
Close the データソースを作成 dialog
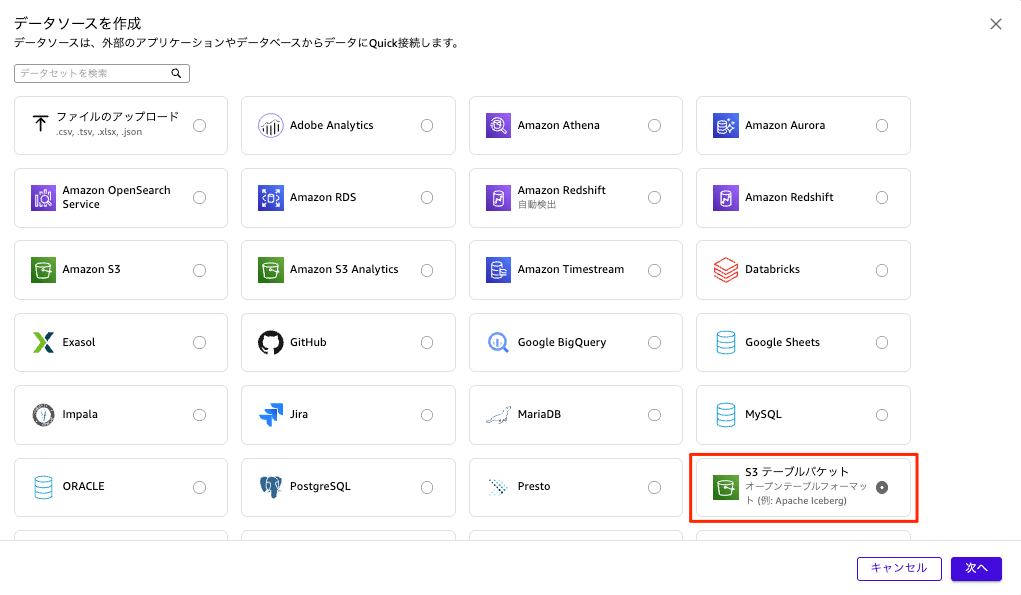click(x=996, y=24)
